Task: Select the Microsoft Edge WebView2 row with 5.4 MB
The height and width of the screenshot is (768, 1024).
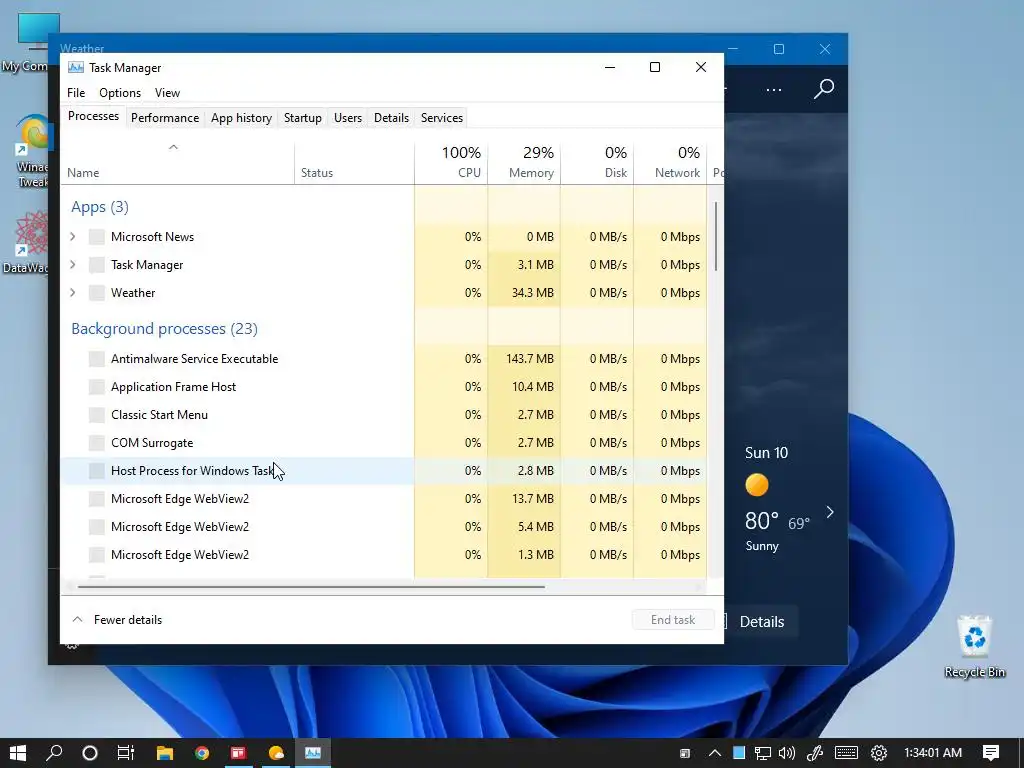Action: click(x=384, y=527)
